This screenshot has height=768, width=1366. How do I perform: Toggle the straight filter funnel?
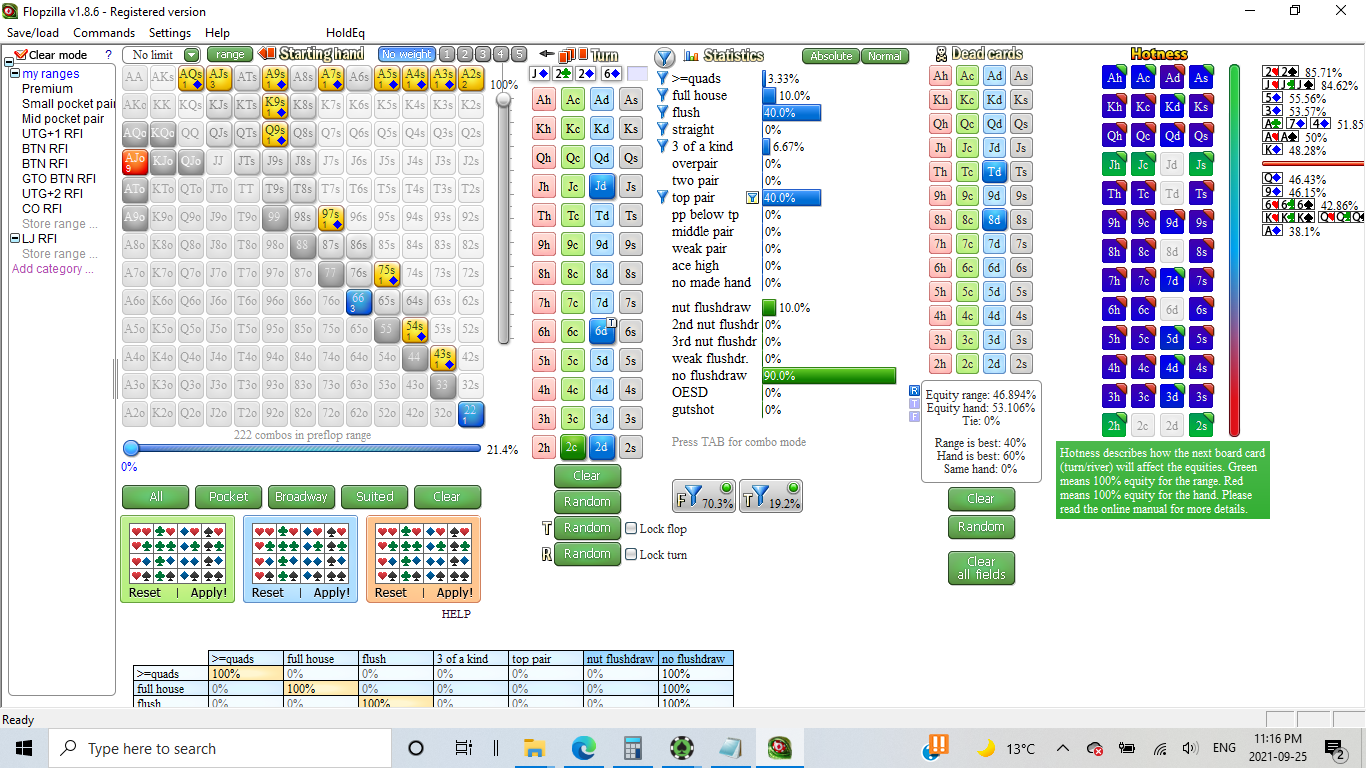pos(662,129)
